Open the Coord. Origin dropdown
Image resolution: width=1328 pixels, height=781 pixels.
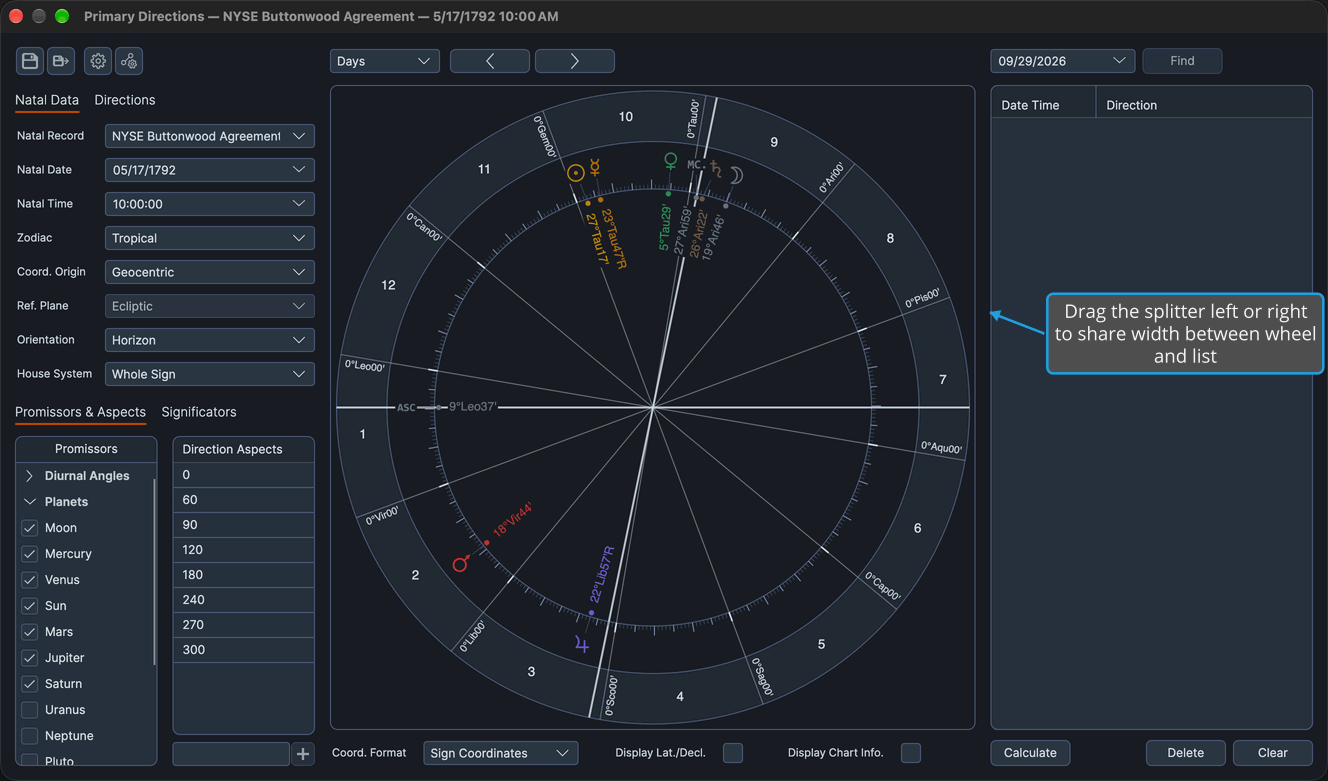[x=210, y=272]
